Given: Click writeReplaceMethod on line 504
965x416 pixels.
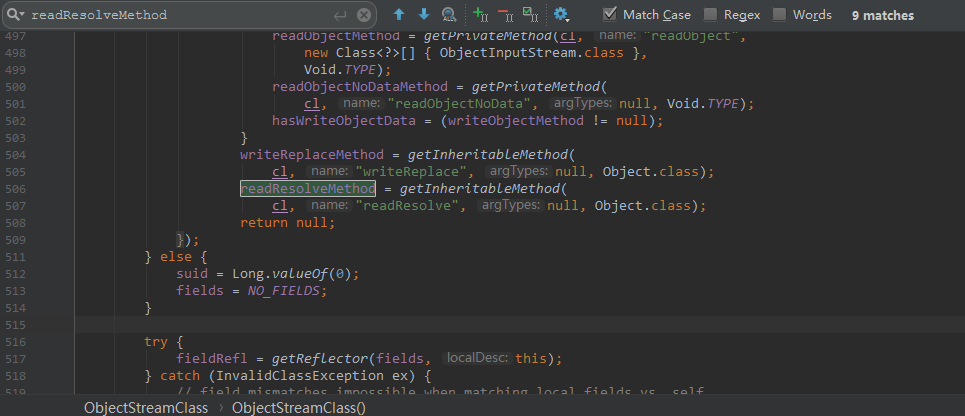Looking at the screenshot, I should pos(312,154).
